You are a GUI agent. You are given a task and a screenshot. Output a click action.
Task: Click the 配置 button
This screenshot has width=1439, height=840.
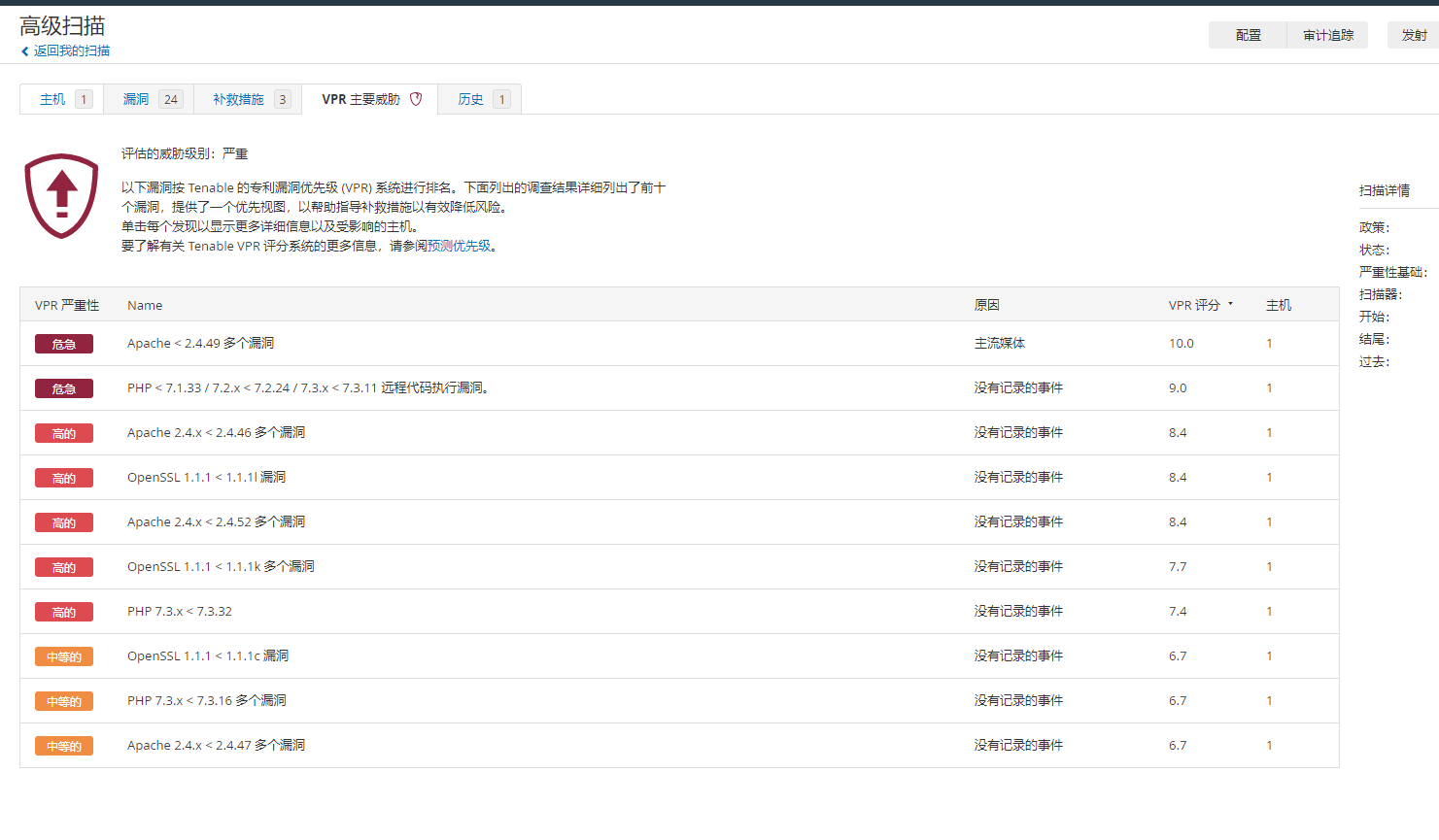point(1248,35)
